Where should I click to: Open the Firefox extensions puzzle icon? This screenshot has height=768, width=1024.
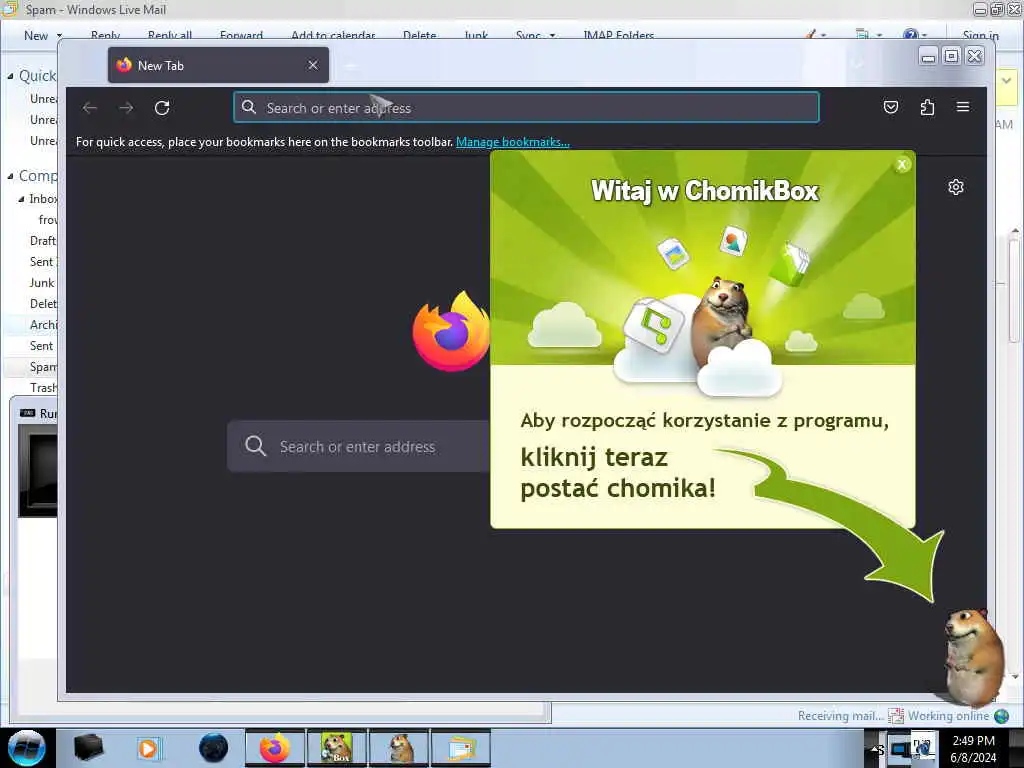[x=927, y=107]
